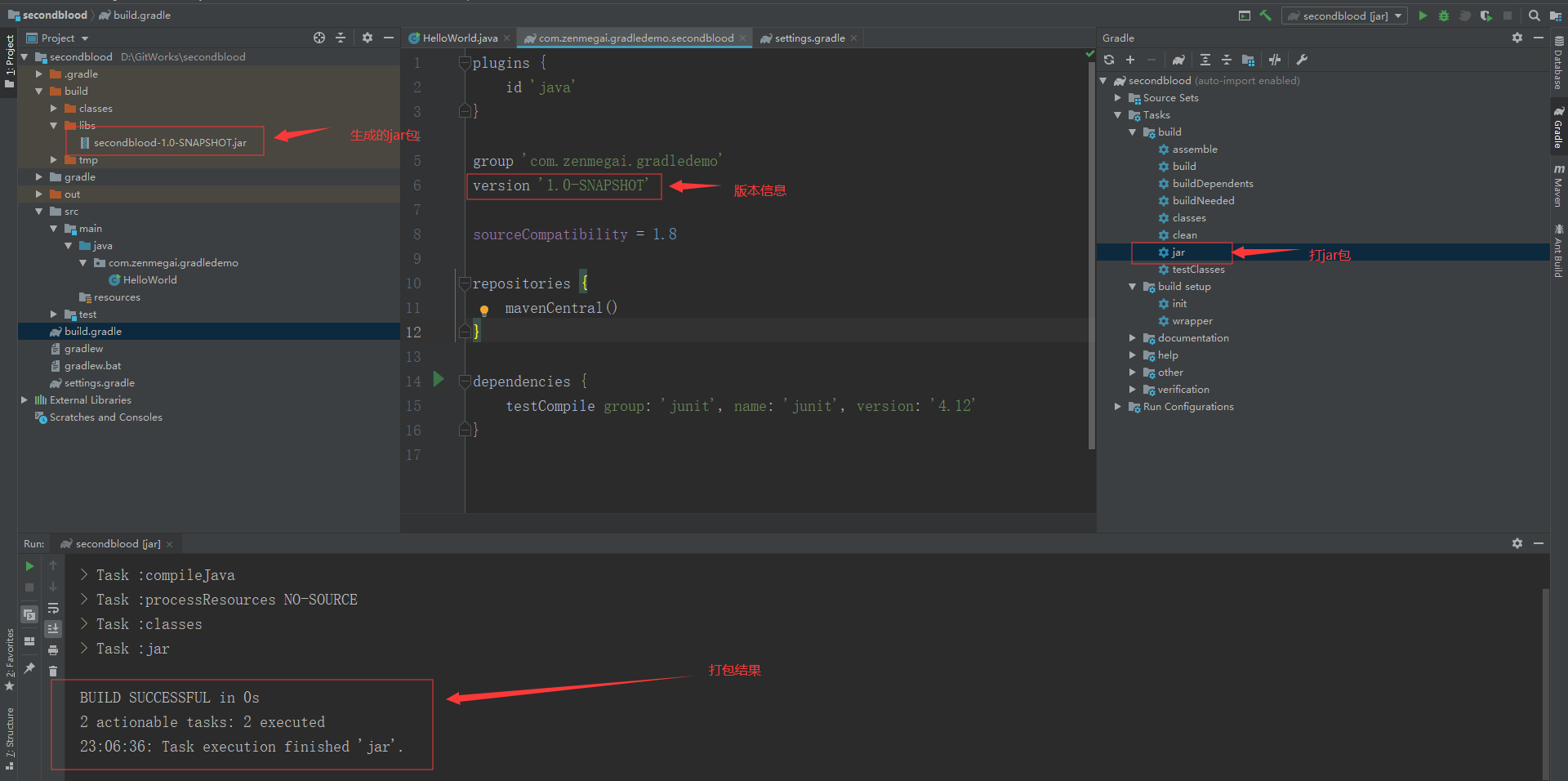Toggle the Favorites tool window
Screen dimensions: 1568x781
pos(9,659)
